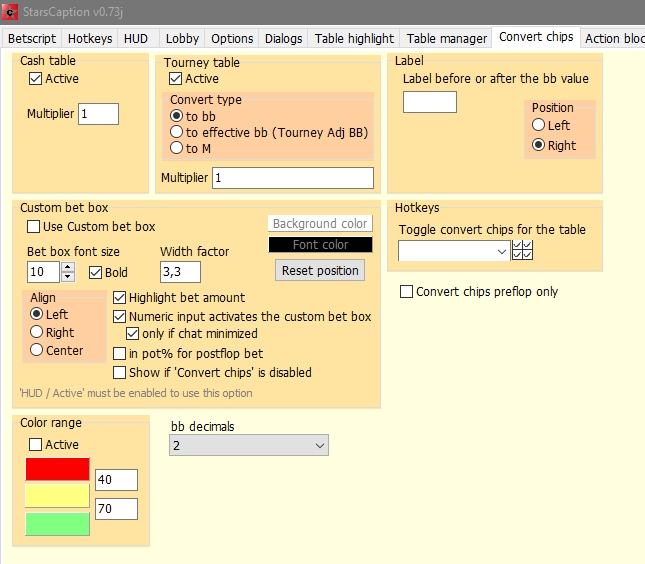Image resolution: width=645 pixels, height=564 pixels.
Task: Select Left alignment radio button
Action: pos(37,314)
